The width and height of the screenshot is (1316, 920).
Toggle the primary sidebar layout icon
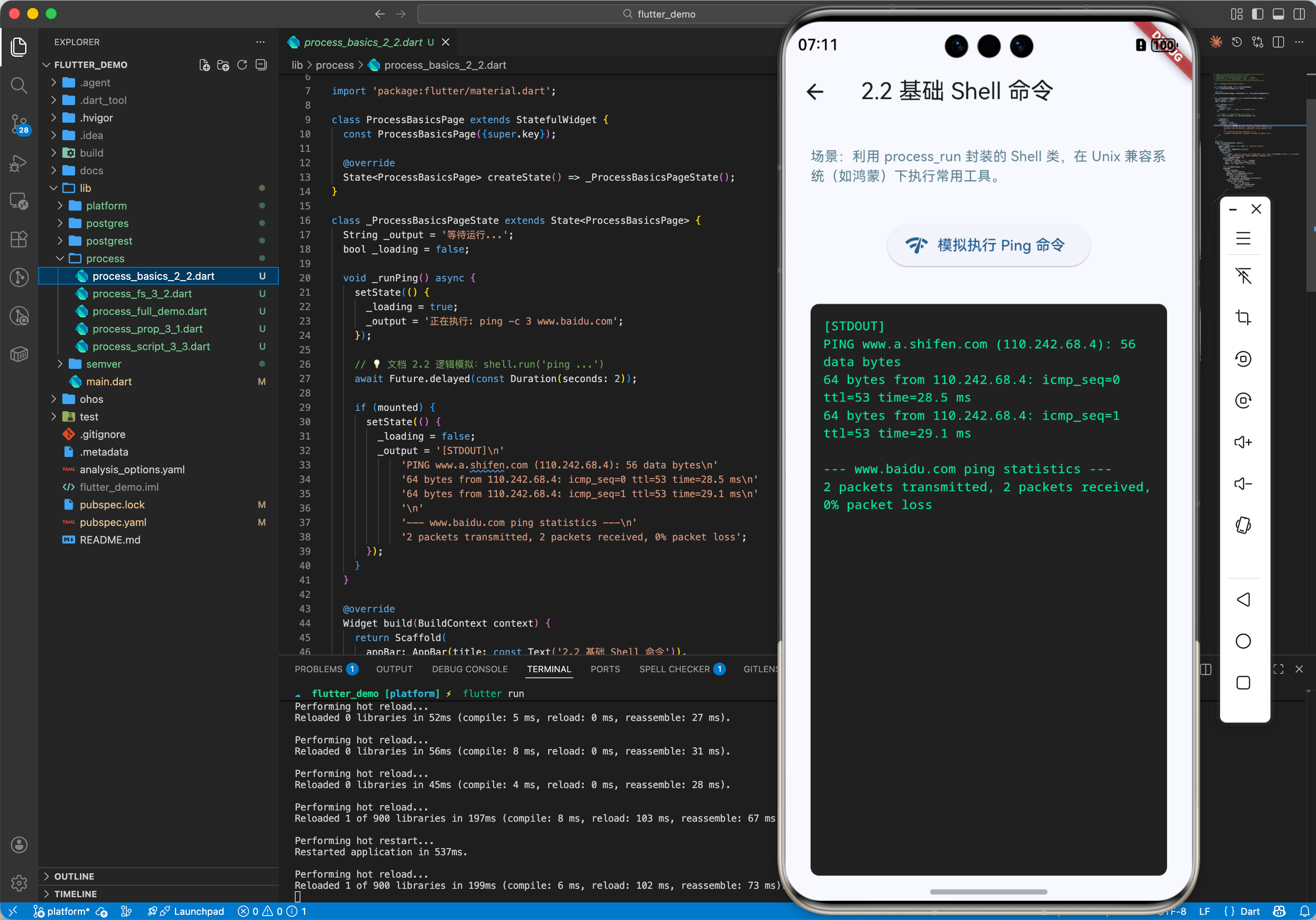tap(1257, 14)
